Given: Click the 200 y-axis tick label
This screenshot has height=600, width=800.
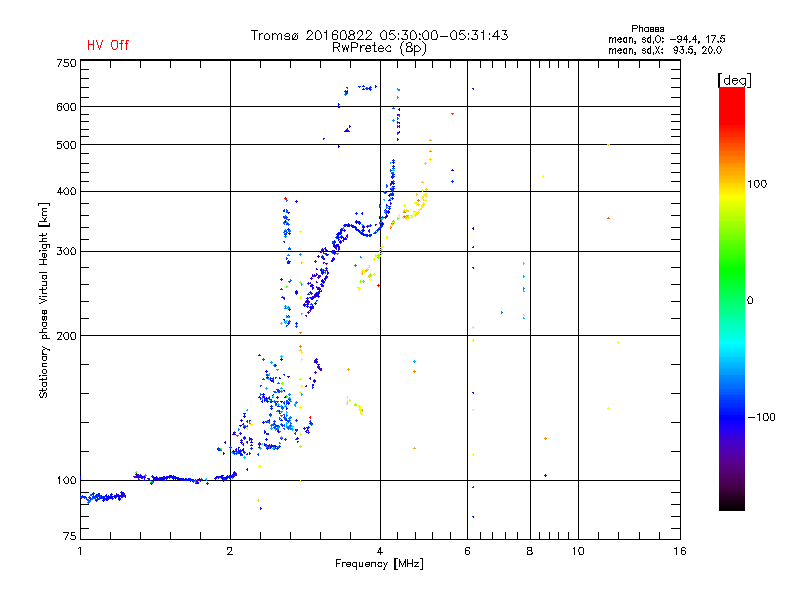Looking at the screenshot, I should click(66, 336).
